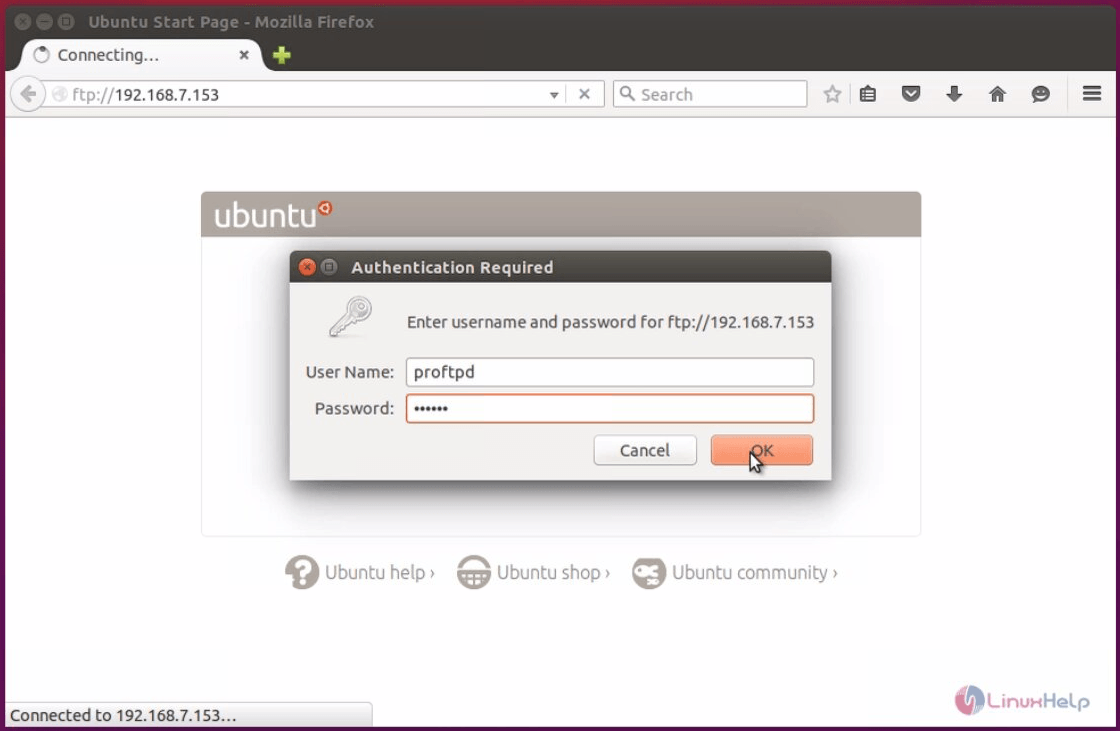
Task: Save page to Pocket icon
Action: 911,94
